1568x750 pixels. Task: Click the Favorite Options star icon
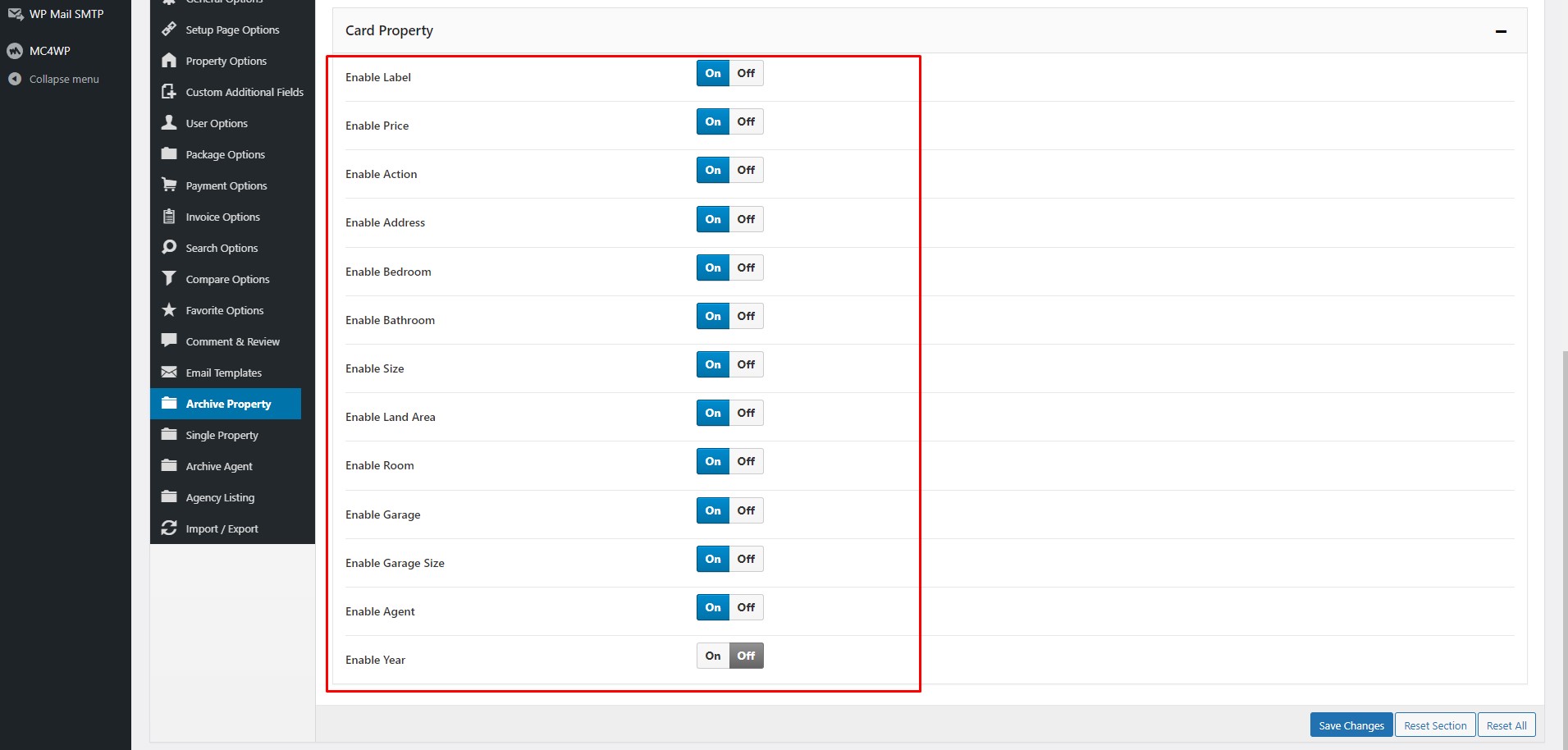pos(169,310)
